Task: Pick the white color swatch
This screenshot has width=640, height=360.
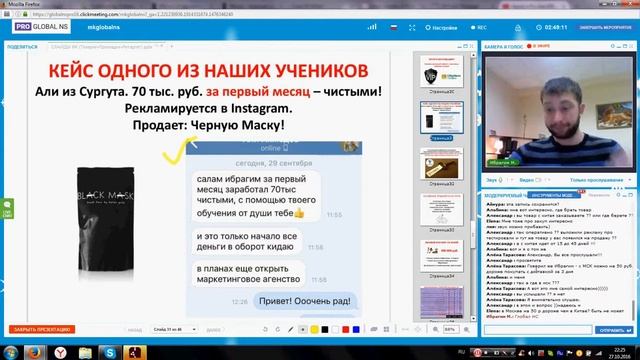Action: 335,329
